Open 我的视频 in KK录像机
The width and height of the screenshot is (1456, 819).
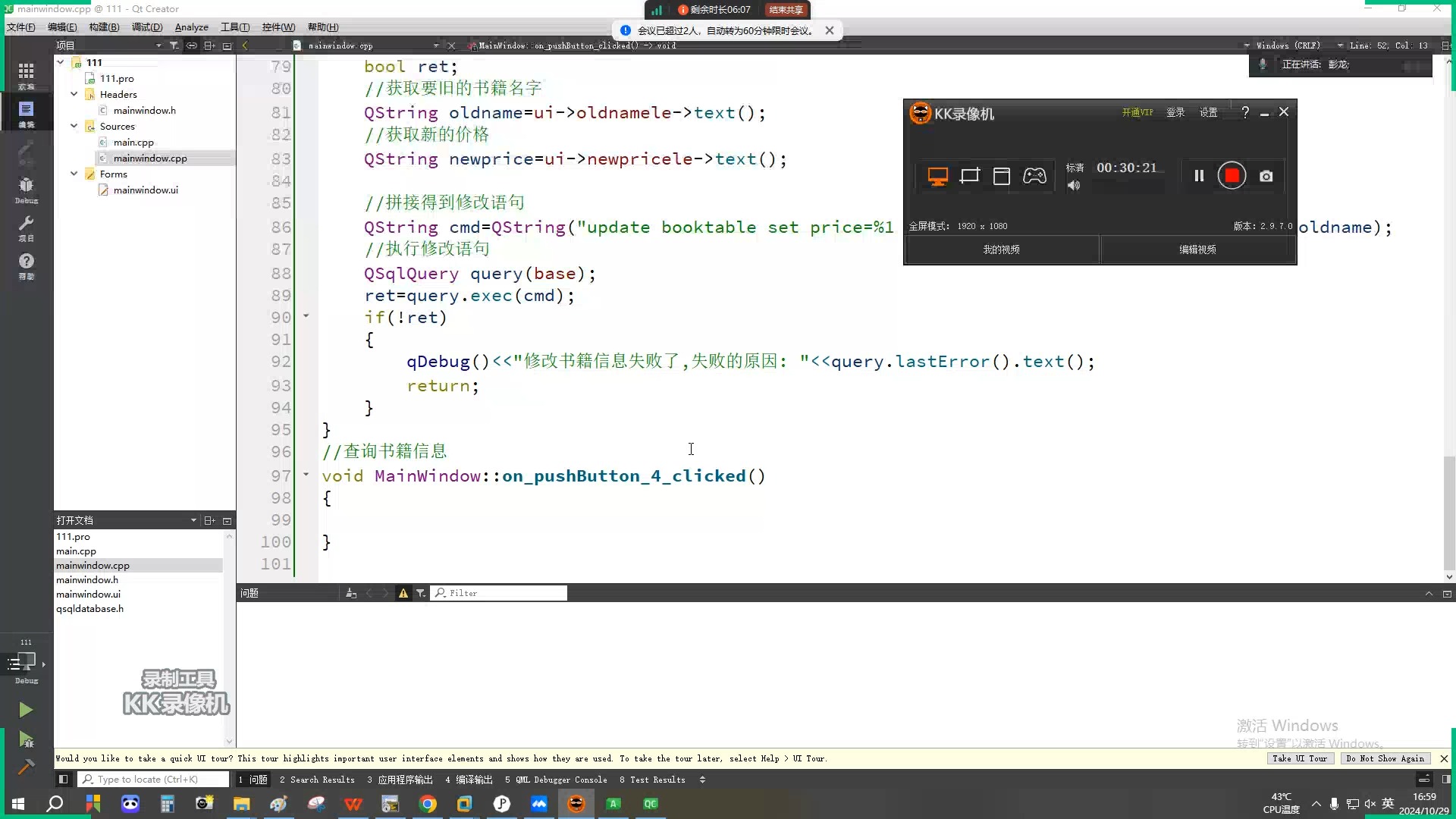click(x=1001, y=249)
